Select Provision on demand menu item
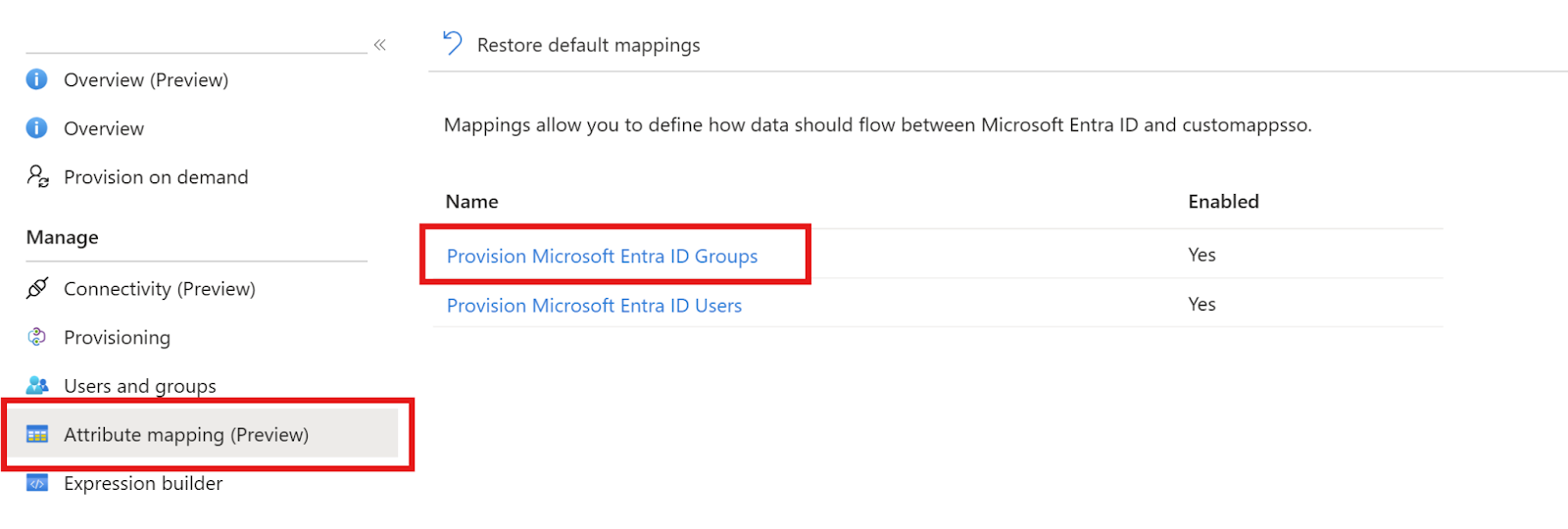This screenshot has width=1568, height=529. tap(156, 177)
